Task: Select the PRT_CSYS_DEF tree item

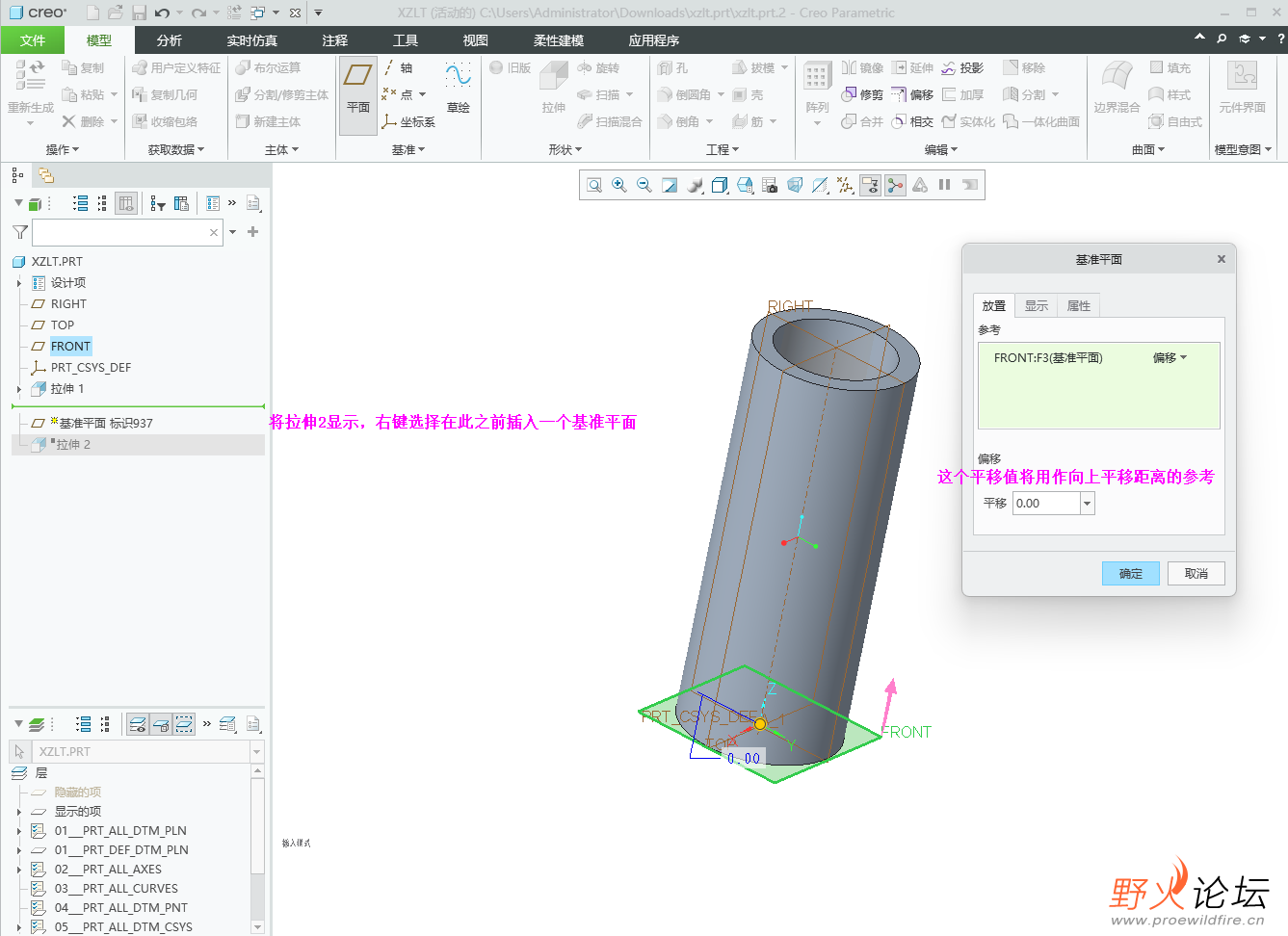Action: (91, 368)
